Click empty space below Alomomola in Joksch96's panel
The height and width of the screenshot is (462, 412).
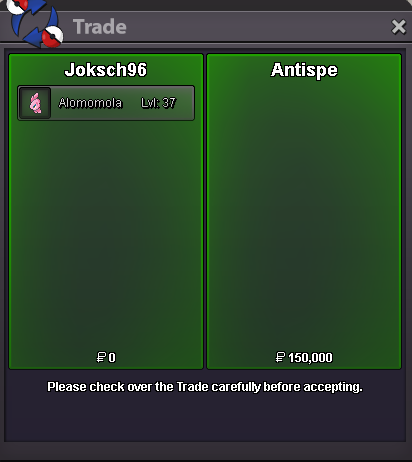pyautogui.click(x=106, y=233)
